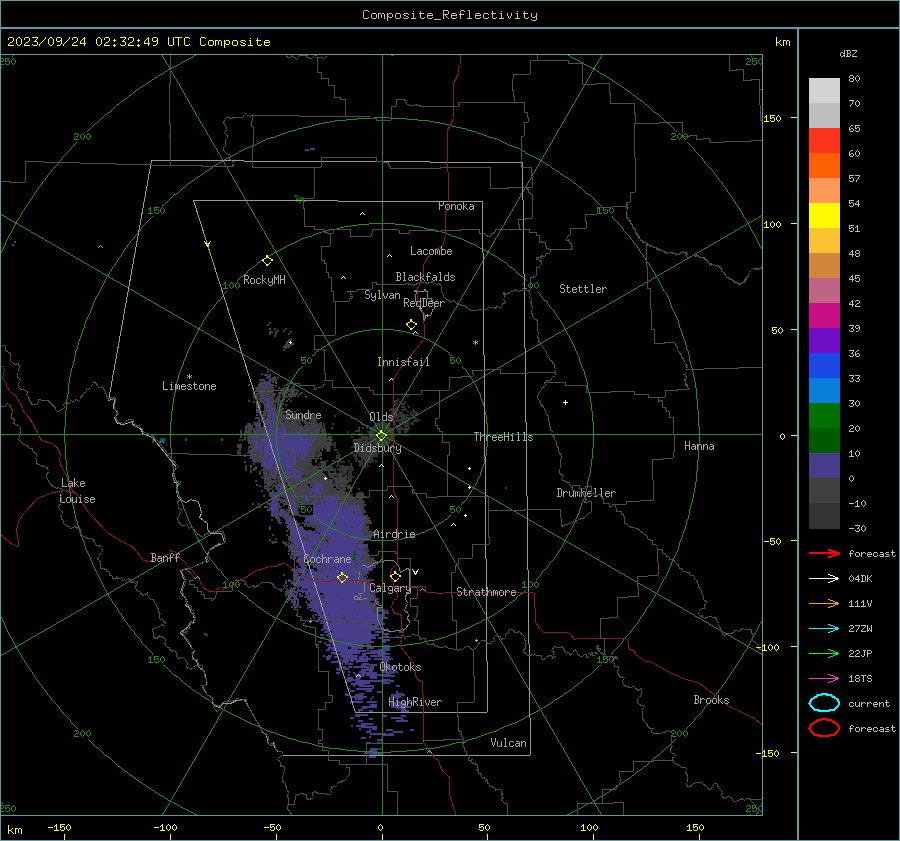Pick the red 60–65 dBZ swatch

coord(824,141)
